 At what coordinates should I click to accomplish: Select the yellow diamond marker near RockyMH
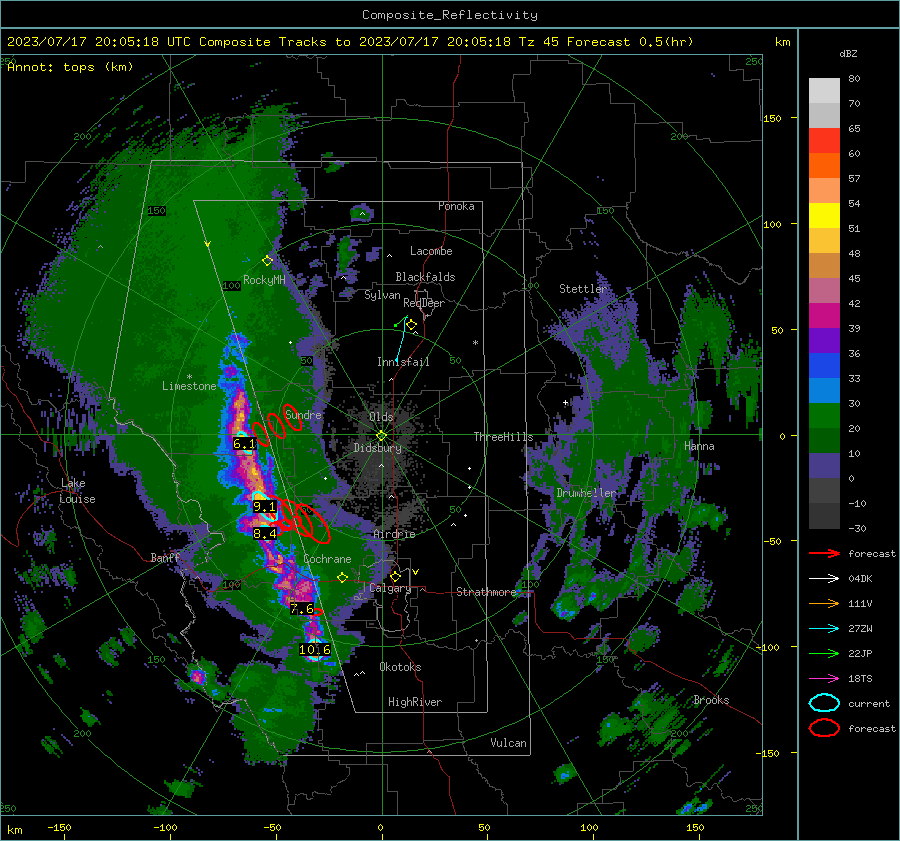267,261
